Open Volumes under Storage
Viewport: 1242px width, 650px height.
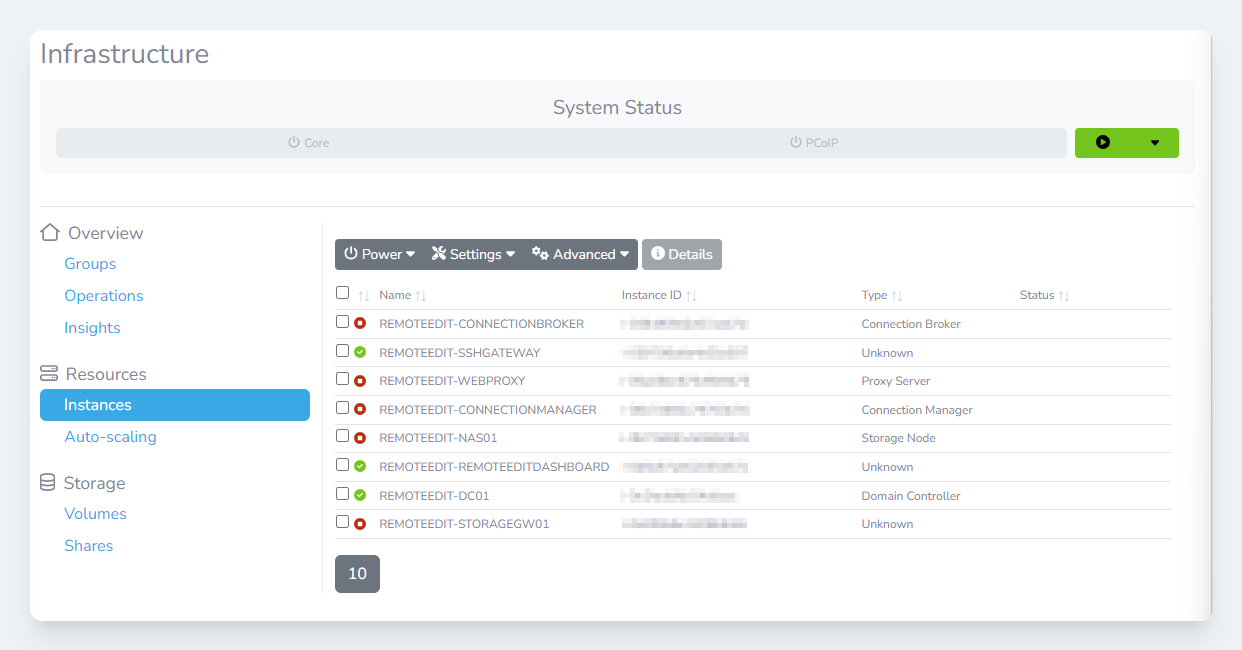(95, 514)
